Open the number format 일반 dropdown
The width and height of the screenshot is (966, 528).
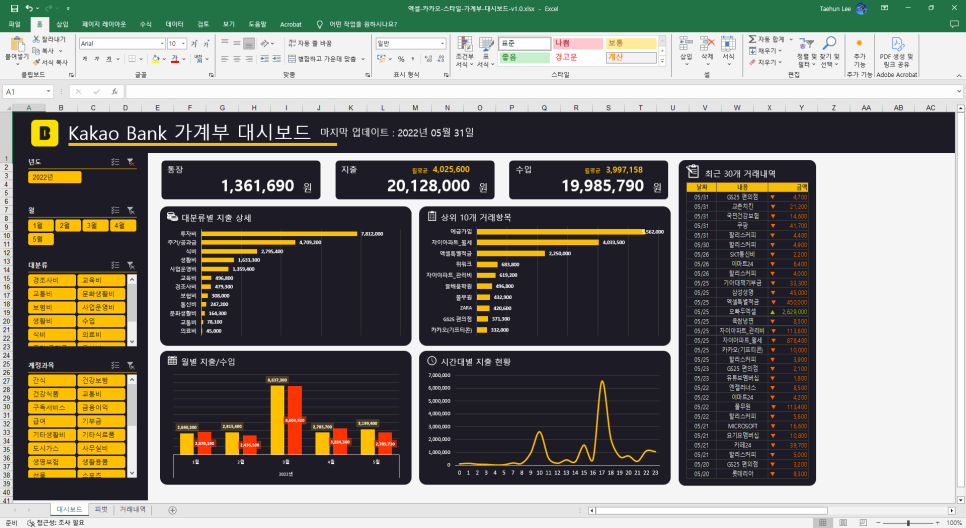(442, 44)
